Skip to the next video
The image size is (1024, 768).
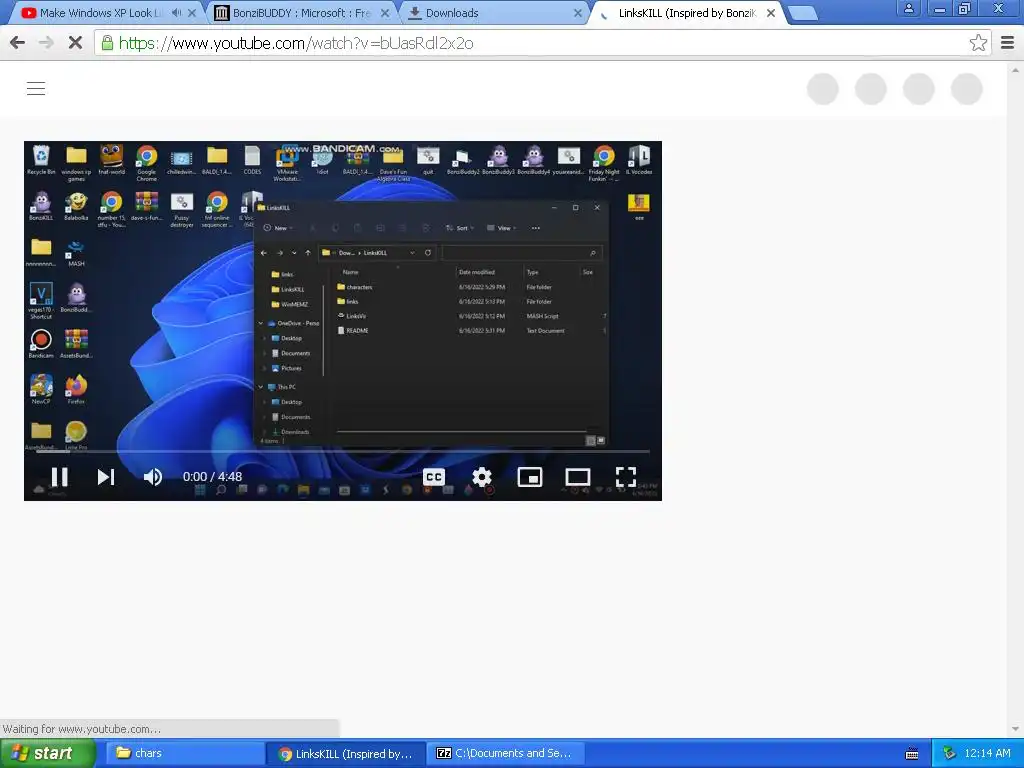pyautogui.click(x=106, y=477)
